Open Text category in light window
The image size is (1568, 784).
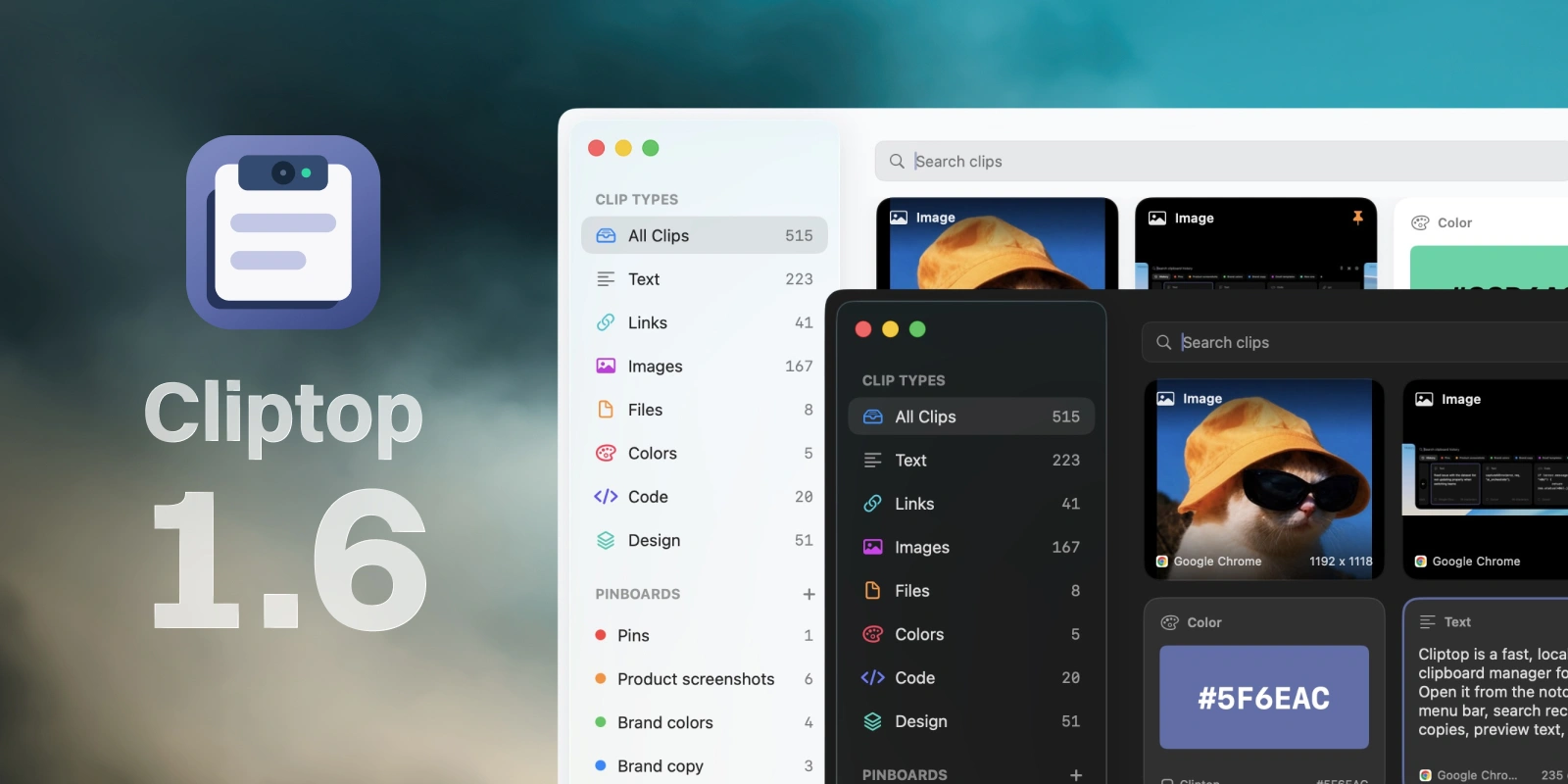(705, 279)
